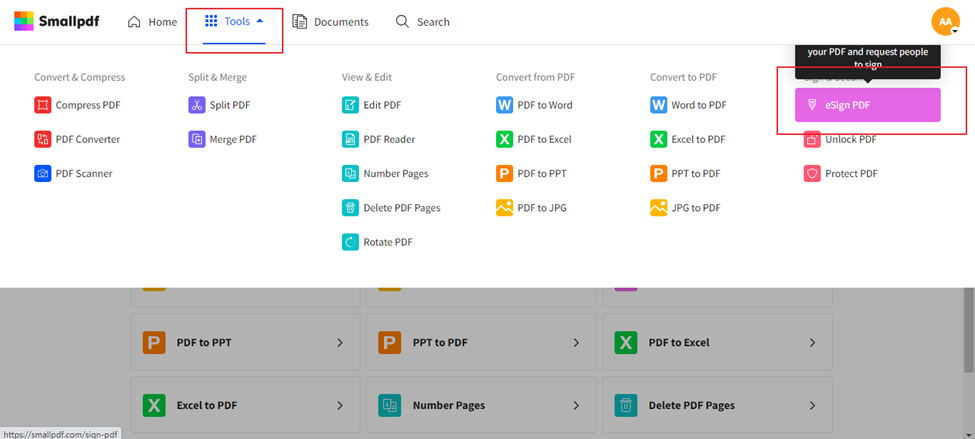Click the Home house icon
The height and width of the screenshot is (439, 975).
coord(134,22)
